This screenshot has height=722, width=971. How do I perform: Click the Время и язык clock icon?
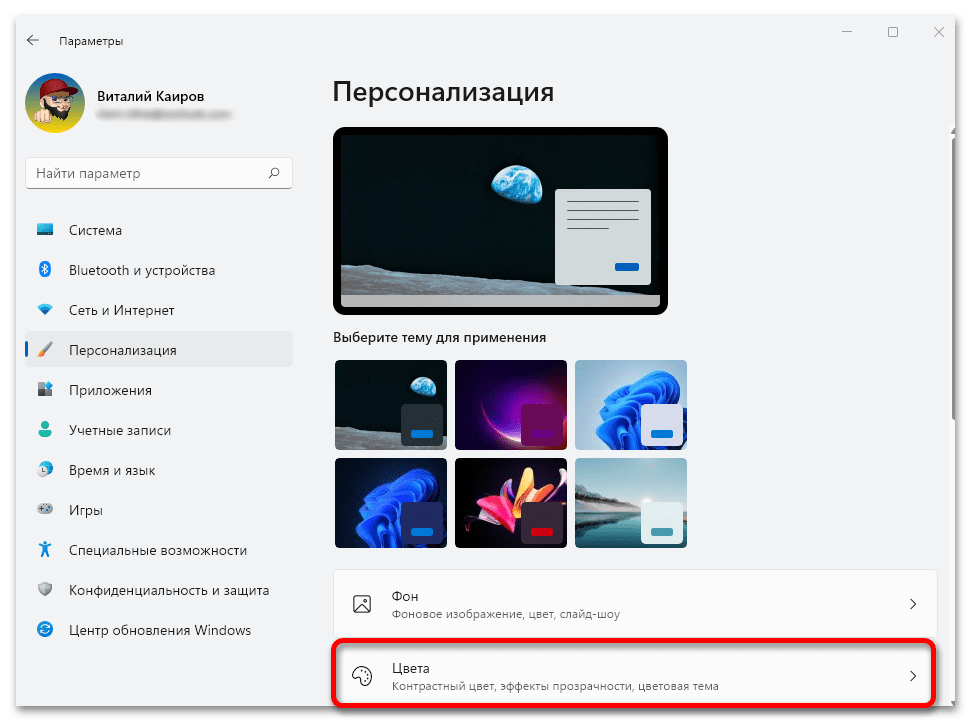(x=45, y=469)
